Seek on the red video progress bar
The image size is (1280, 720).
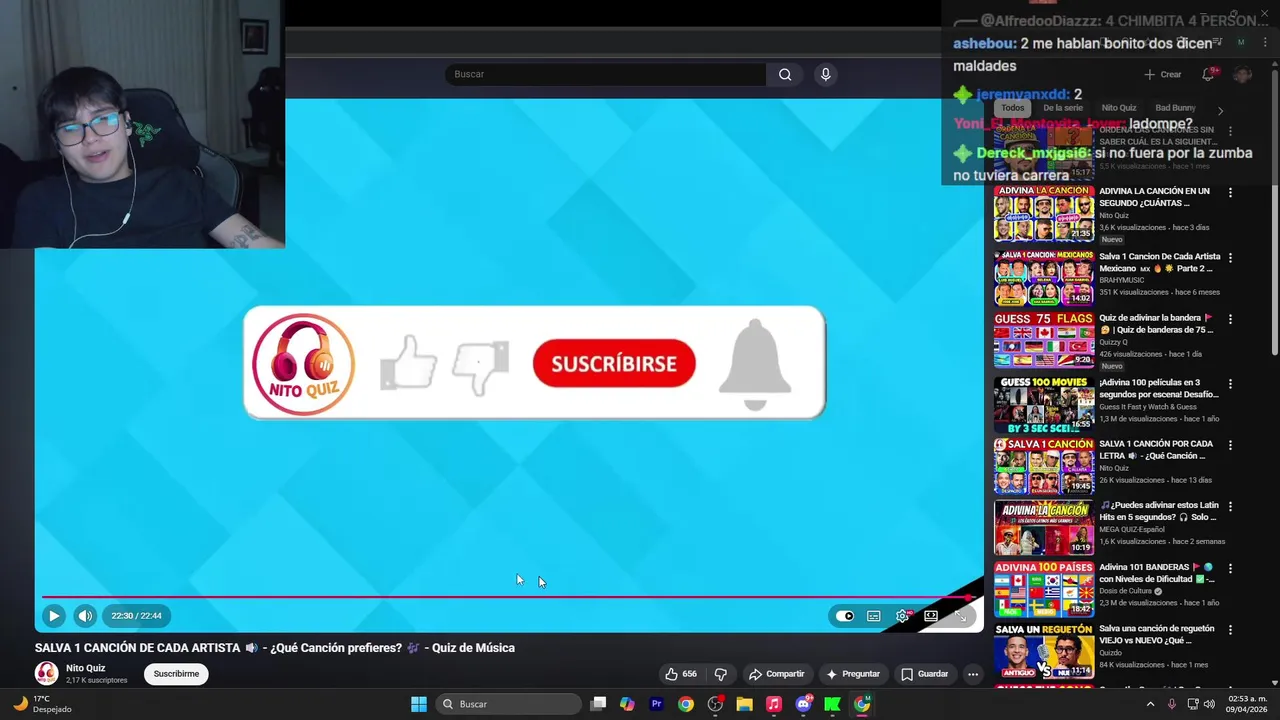509,598
